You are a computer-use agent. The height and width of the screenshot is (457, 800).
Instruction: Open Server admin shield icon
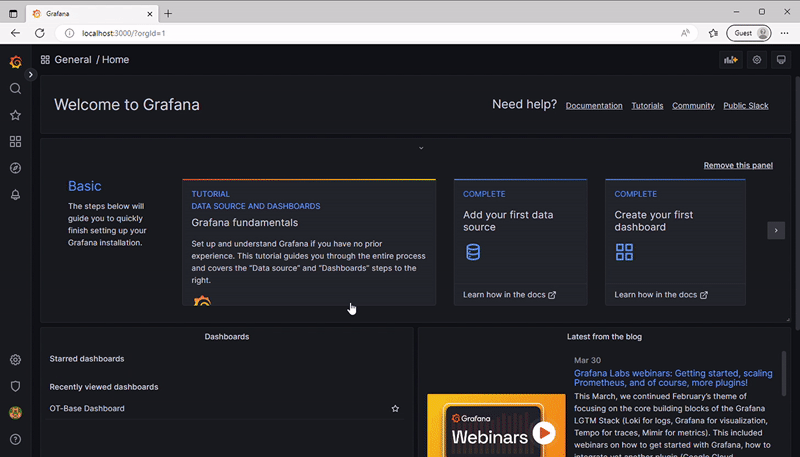(15, 386)
